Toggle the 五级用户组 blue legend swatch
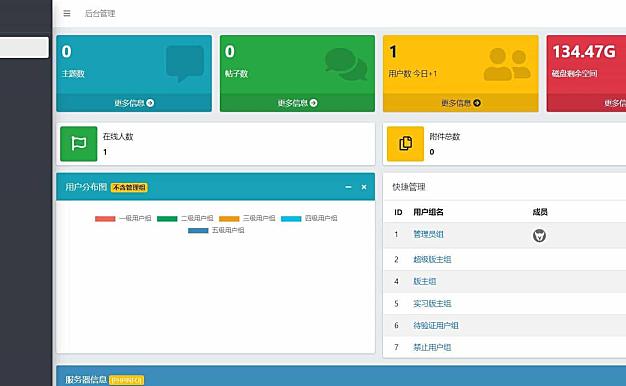Screen dimensions: 626x386 tap(198, 230)
